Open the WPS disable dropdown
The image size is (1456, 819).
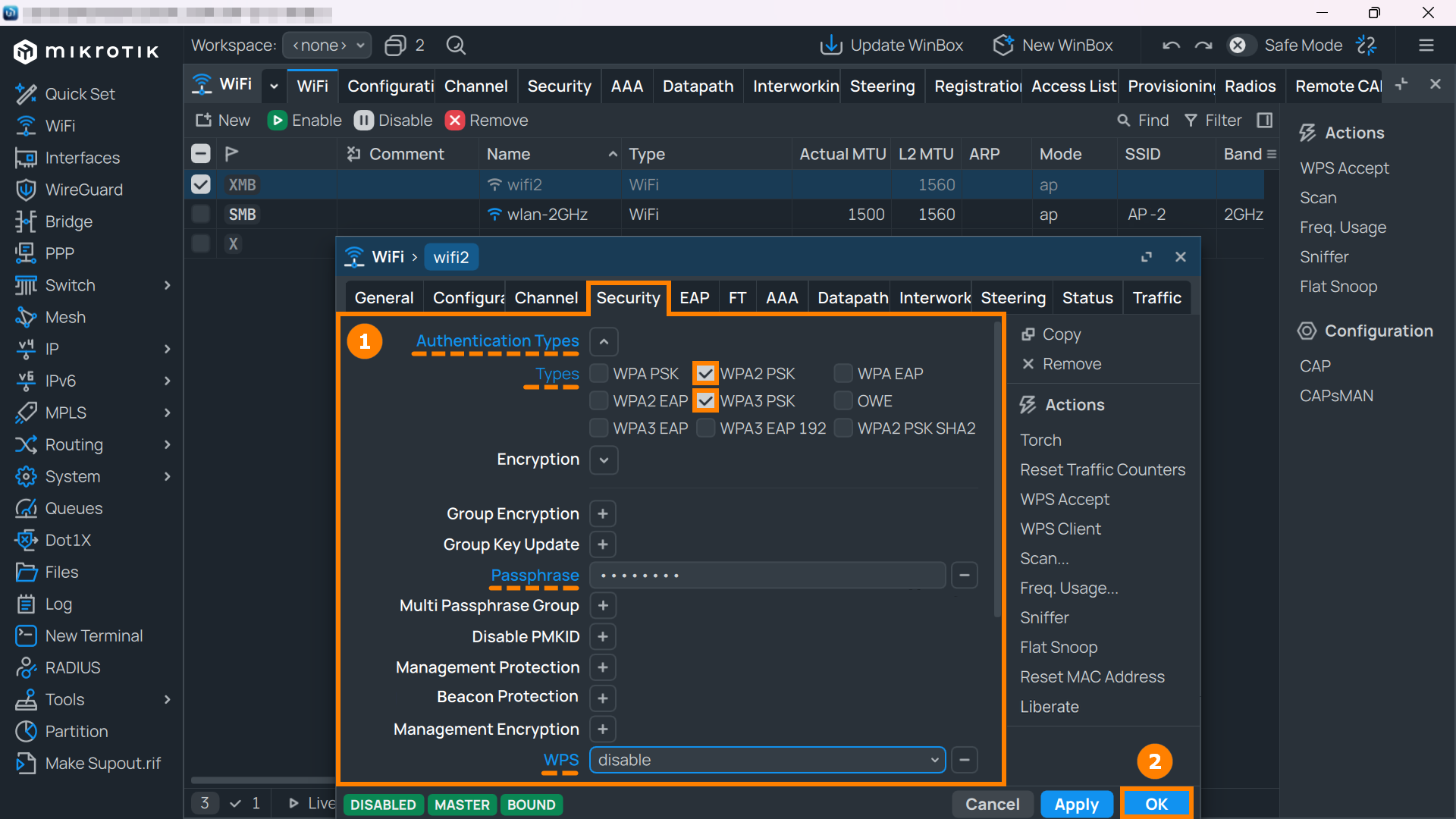[767, 760]
